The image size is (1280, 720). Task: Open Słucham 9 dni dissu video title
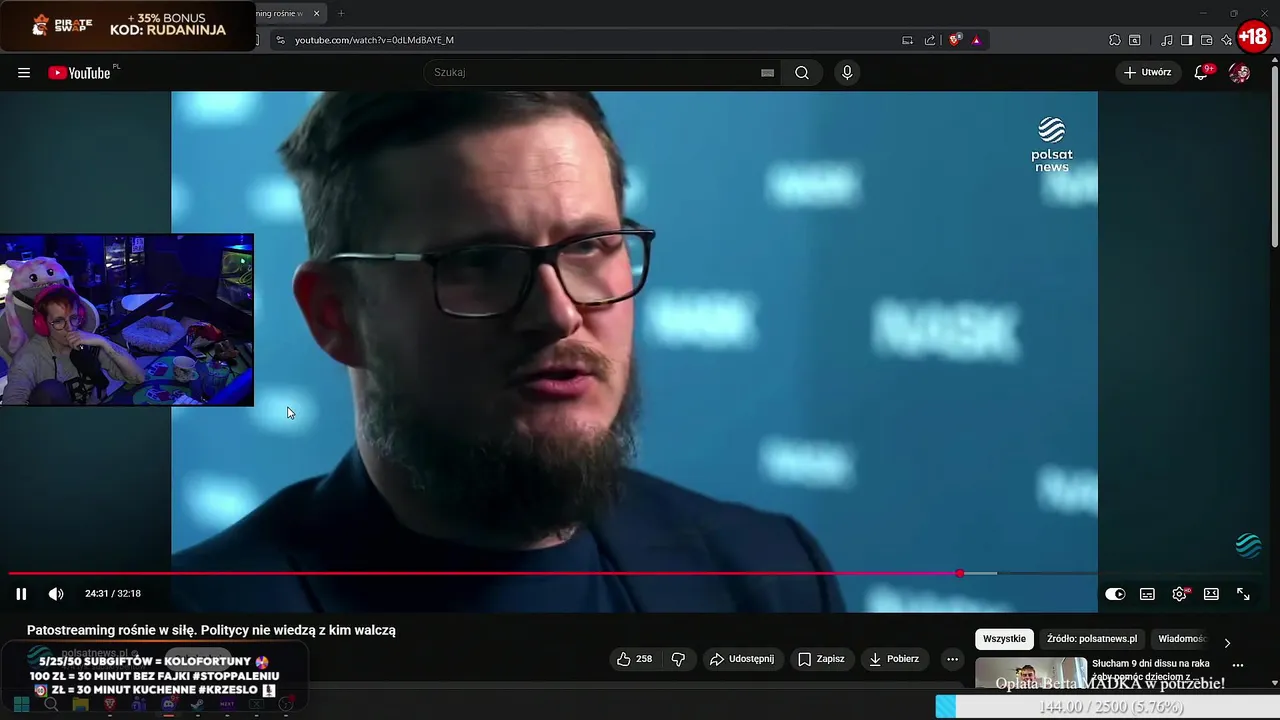coord(1151,670)
